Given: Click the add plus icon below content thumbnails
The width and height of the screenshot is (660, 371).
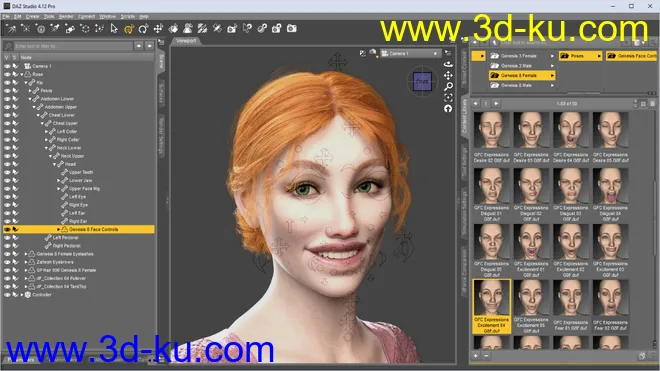Looking at the screenshot, I should click(476, 356).
